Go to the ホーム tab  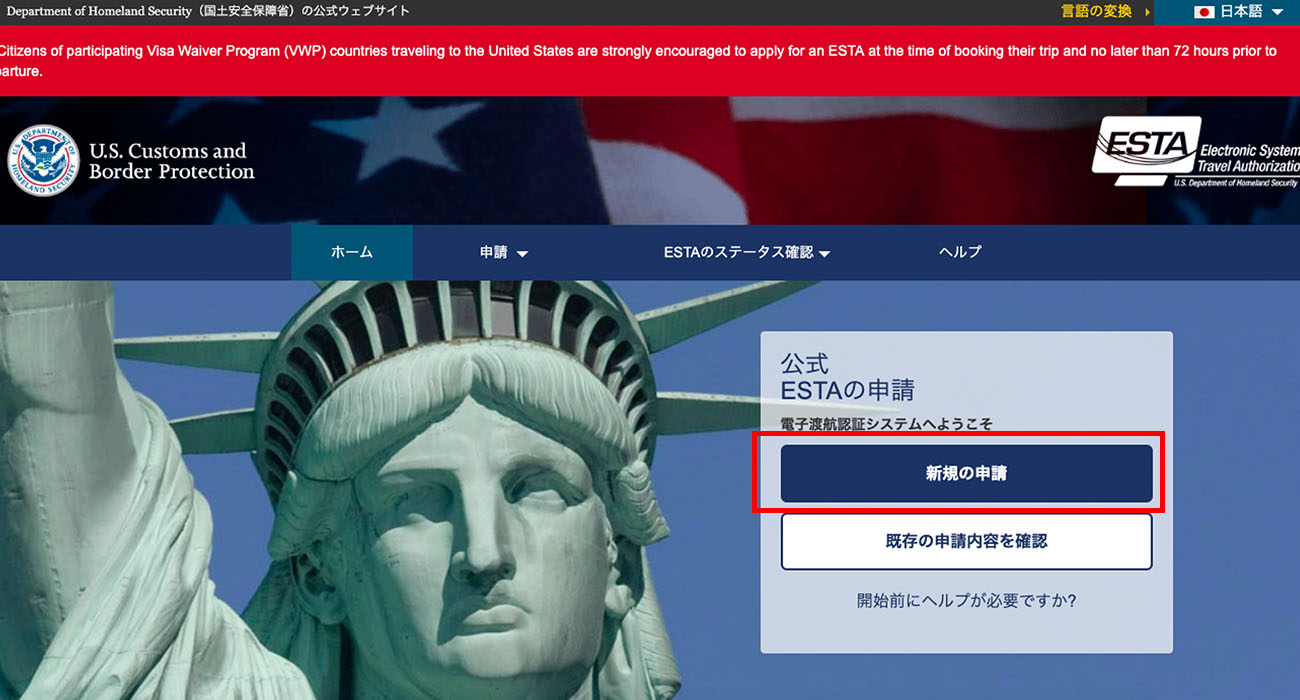352,252
